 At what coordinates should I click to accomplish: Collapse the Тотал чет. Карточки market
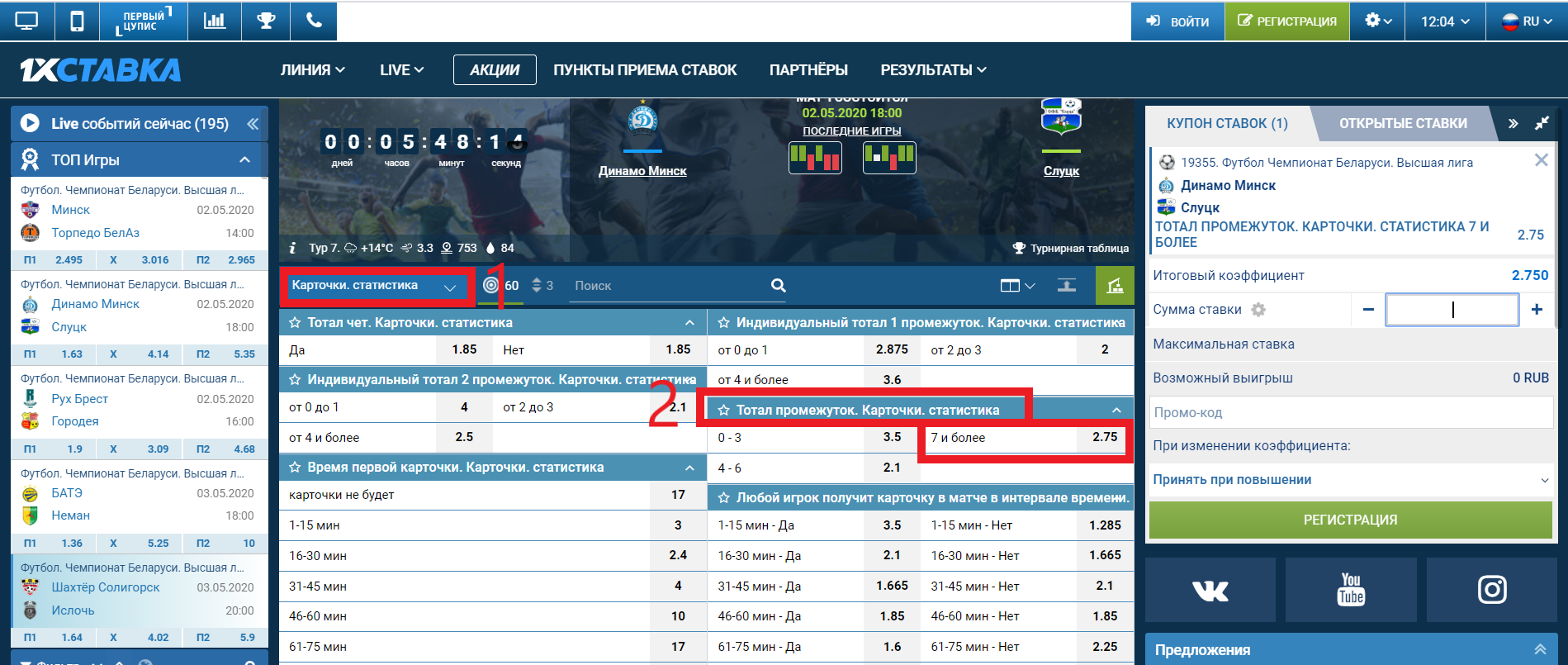pos(690,322)
